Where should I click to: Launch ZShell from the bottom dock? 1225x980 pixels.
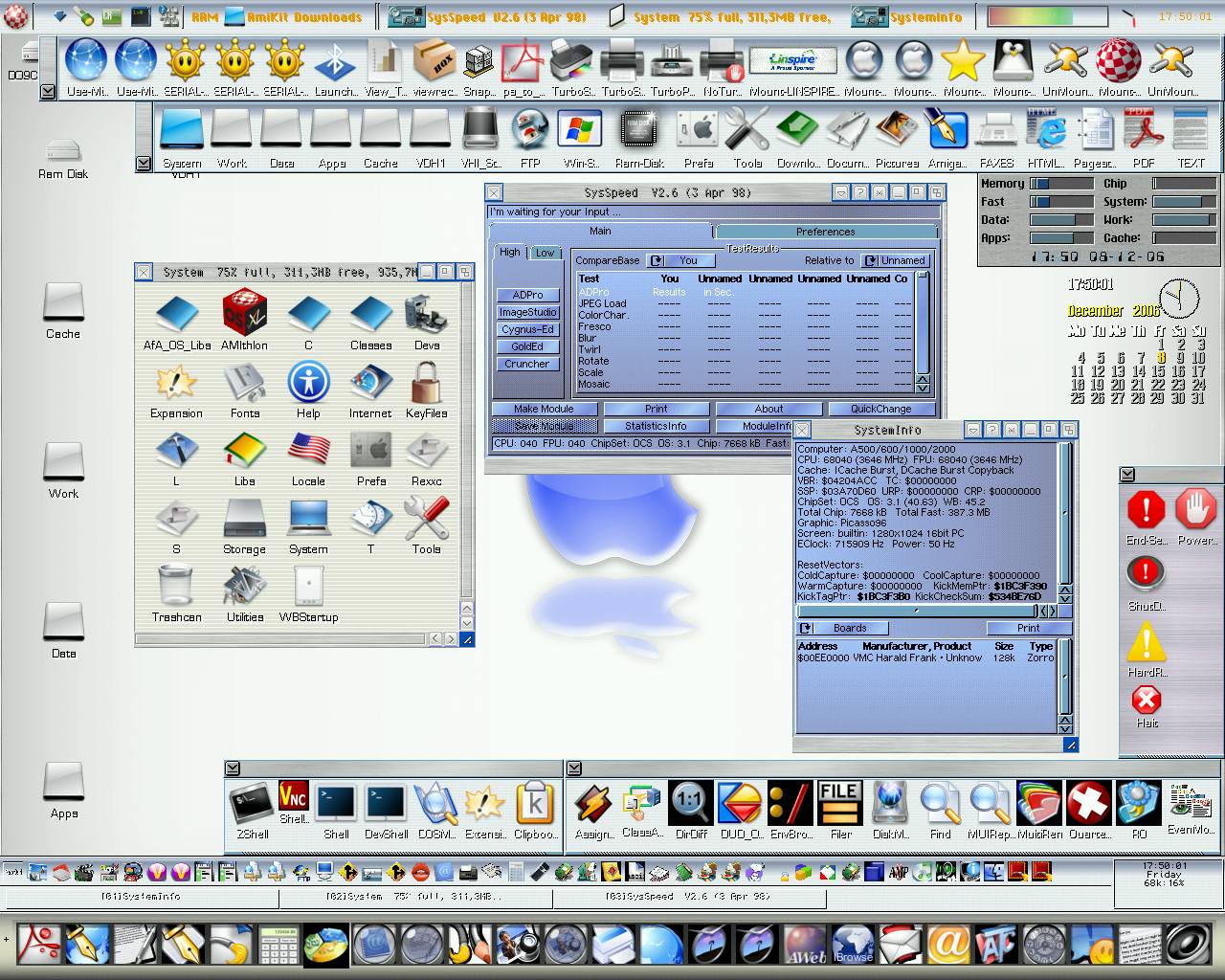(x=253, y=803)
